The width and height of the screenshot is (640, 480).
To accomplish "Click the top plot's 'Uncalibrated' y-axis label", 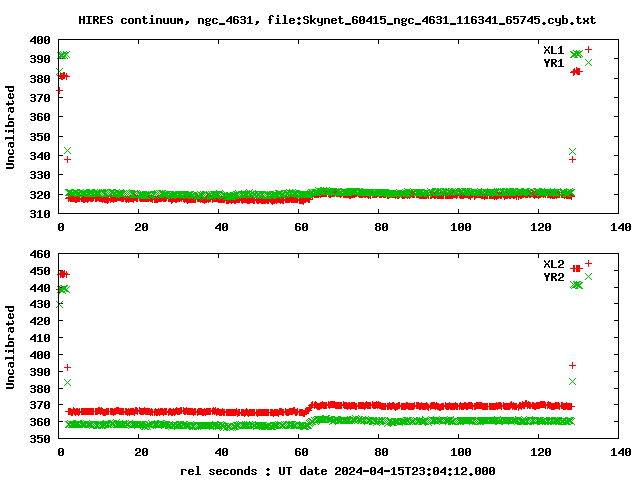I will (10, 127).
